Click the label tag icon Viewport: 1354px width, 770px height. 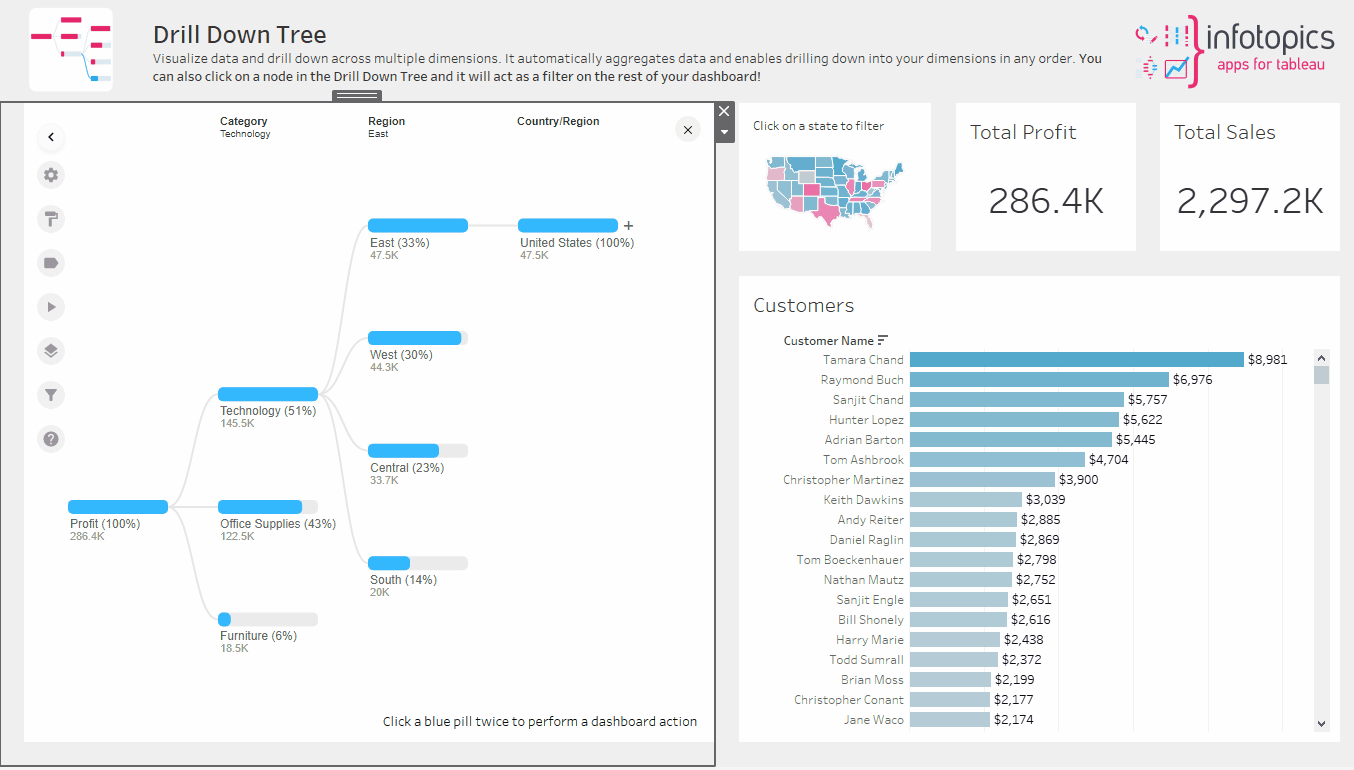51,263
